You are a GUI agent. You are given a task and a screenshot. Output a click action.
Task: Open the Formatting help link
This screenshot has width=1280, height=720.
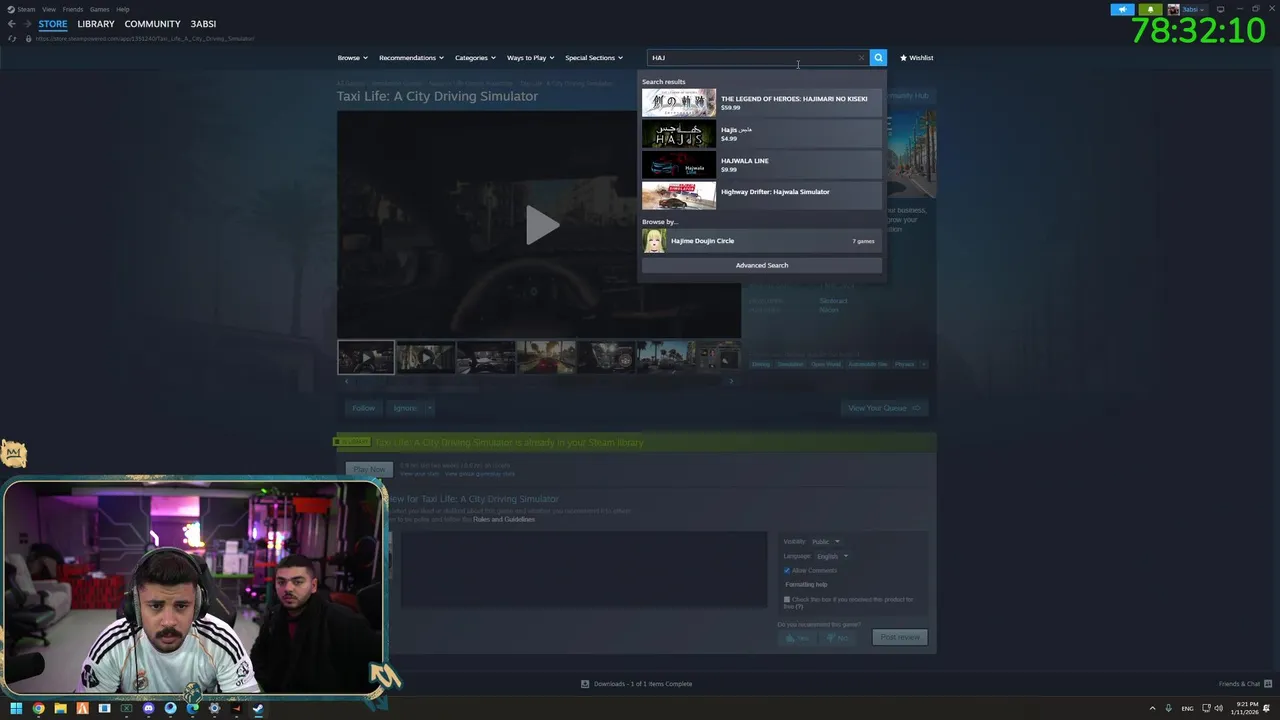[x=806, y=584]
